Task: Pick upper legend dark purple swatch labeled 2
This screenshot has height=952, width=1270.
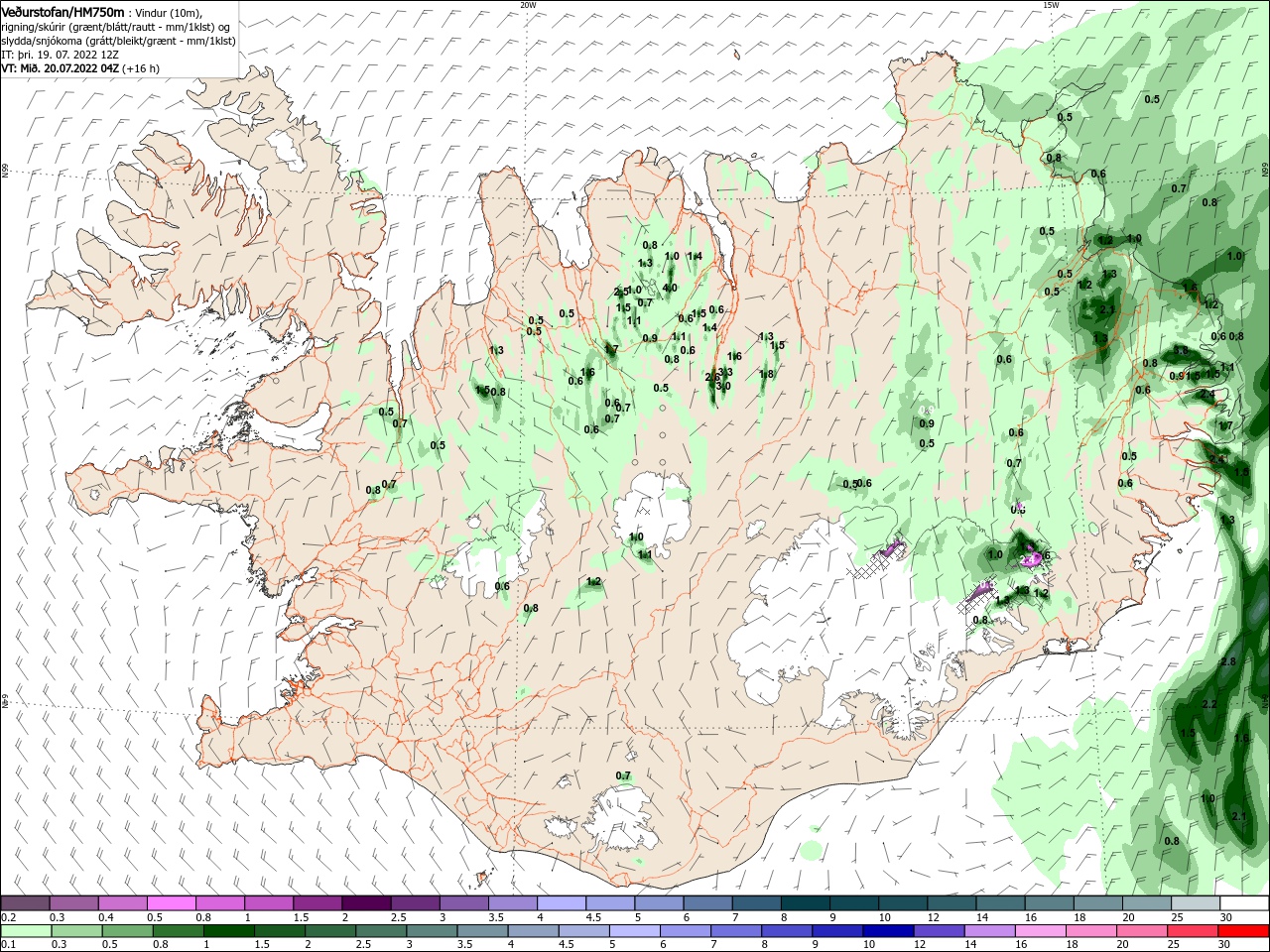Action: (x=366, y=902)
